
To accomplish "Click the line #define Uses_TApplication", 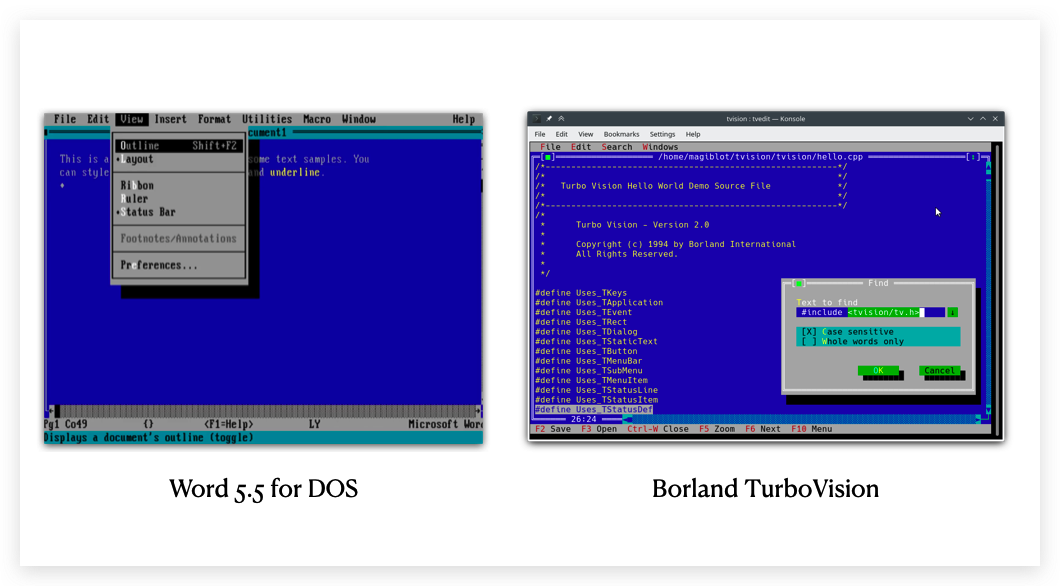I will (599, 303).
